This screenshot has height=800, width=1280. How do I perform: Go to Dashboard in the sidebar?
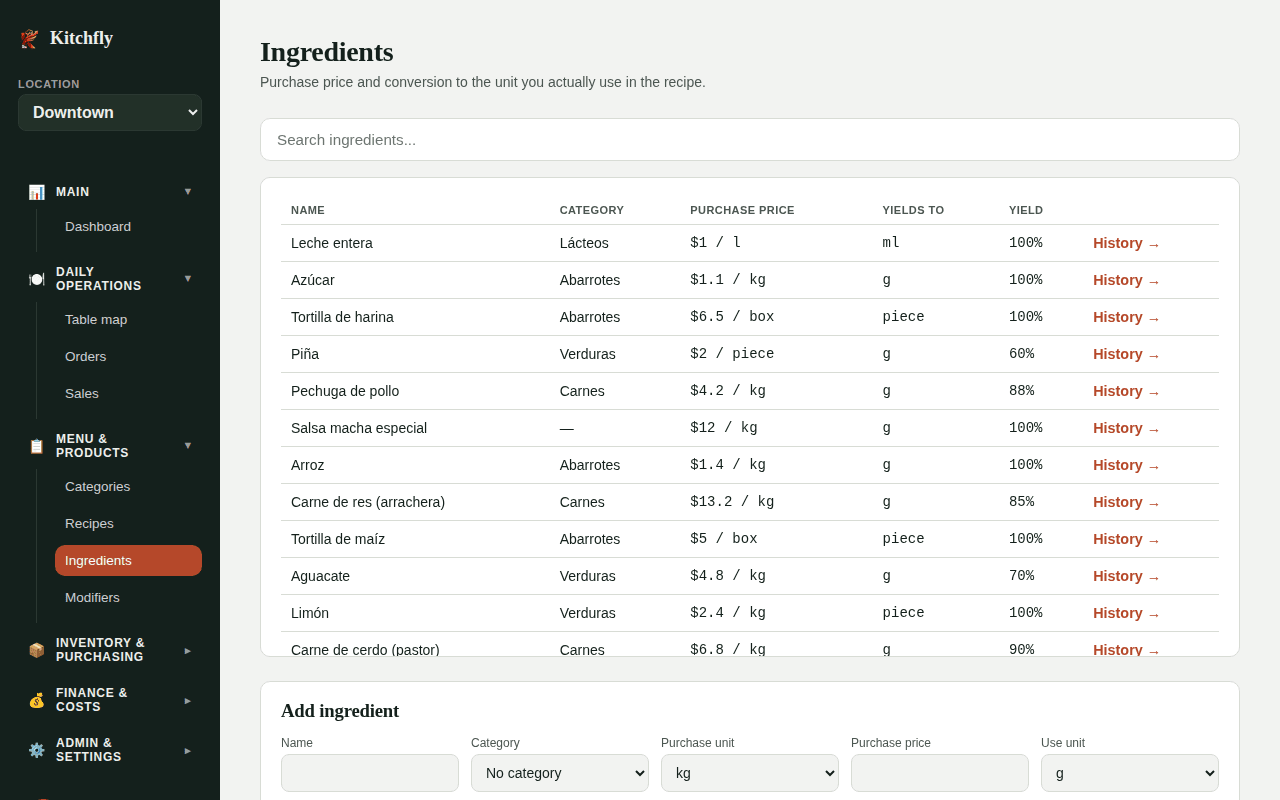point(128,227)
